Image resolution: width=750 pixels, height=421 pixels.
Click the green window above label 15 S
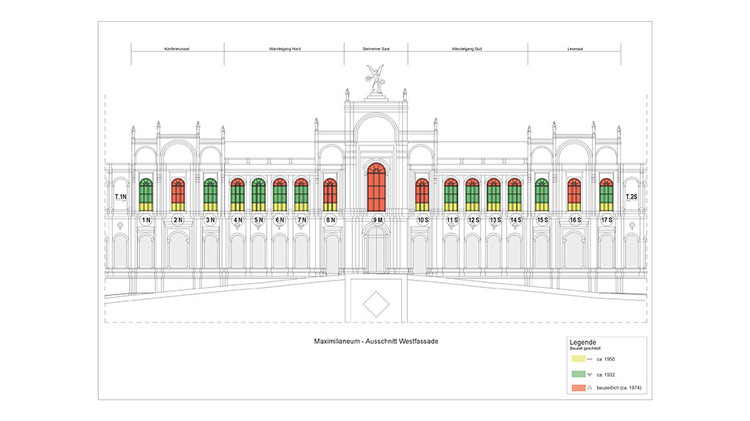[x=542, y=194]
